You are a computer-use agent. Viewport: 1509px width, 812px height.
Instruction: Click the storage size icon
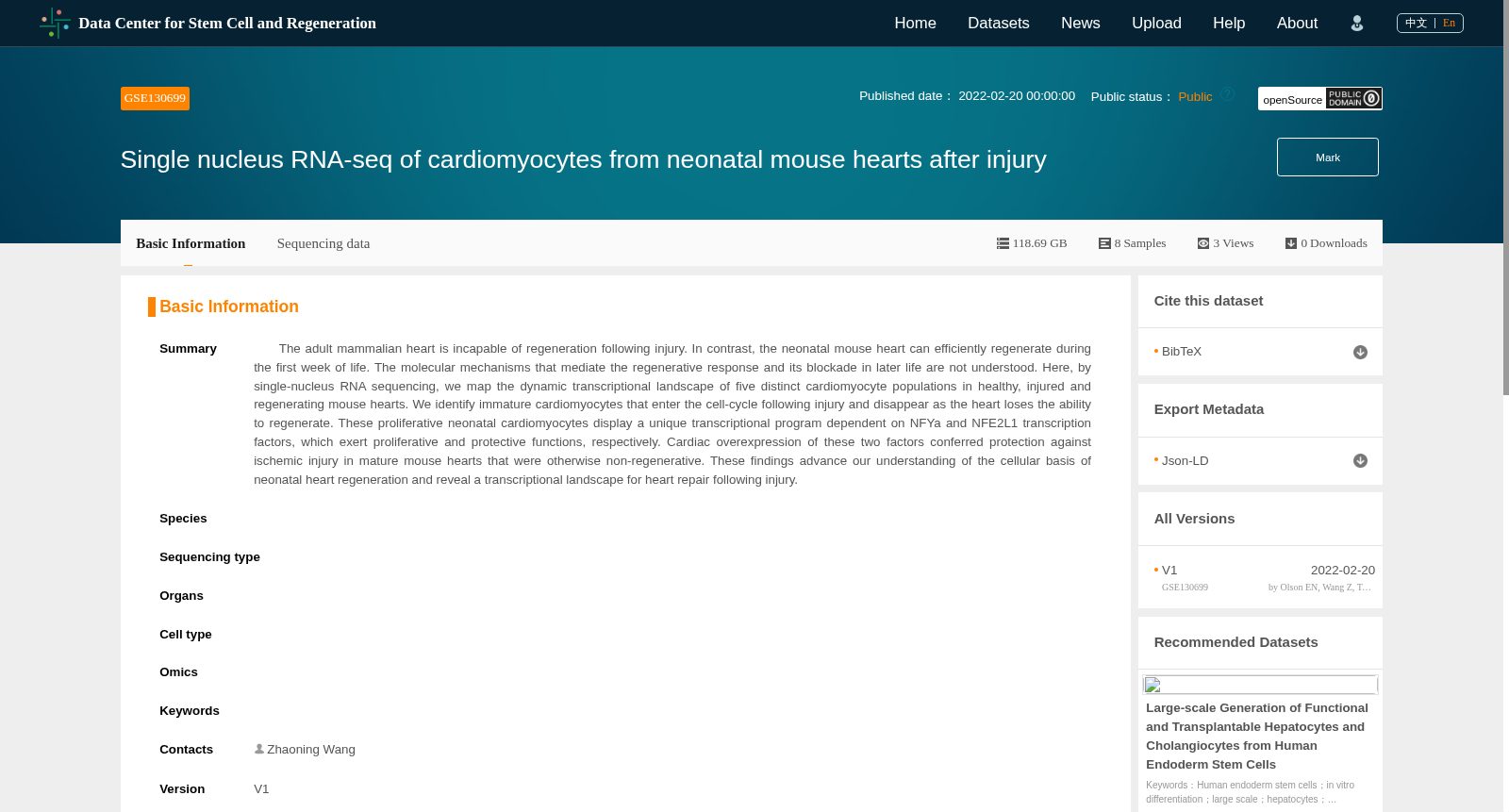(1003, 243)
